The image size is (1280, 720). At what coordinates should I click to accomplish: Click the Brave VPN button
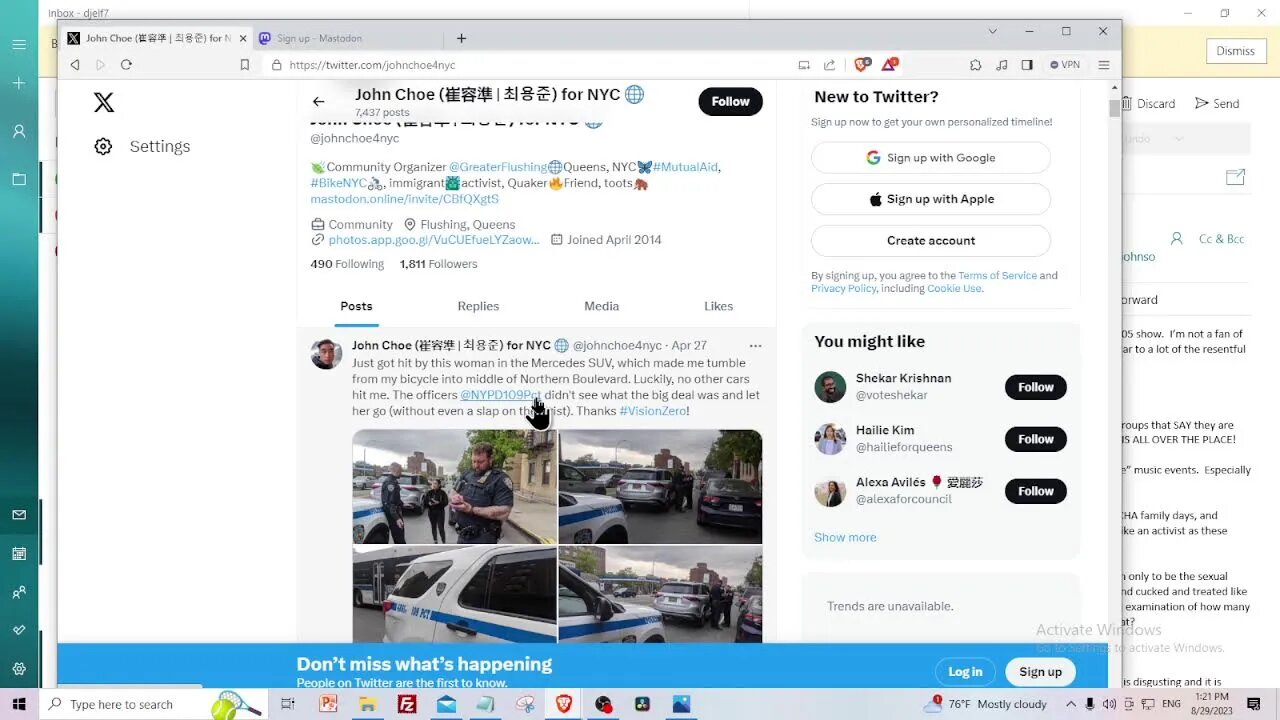coord(1065,65)
